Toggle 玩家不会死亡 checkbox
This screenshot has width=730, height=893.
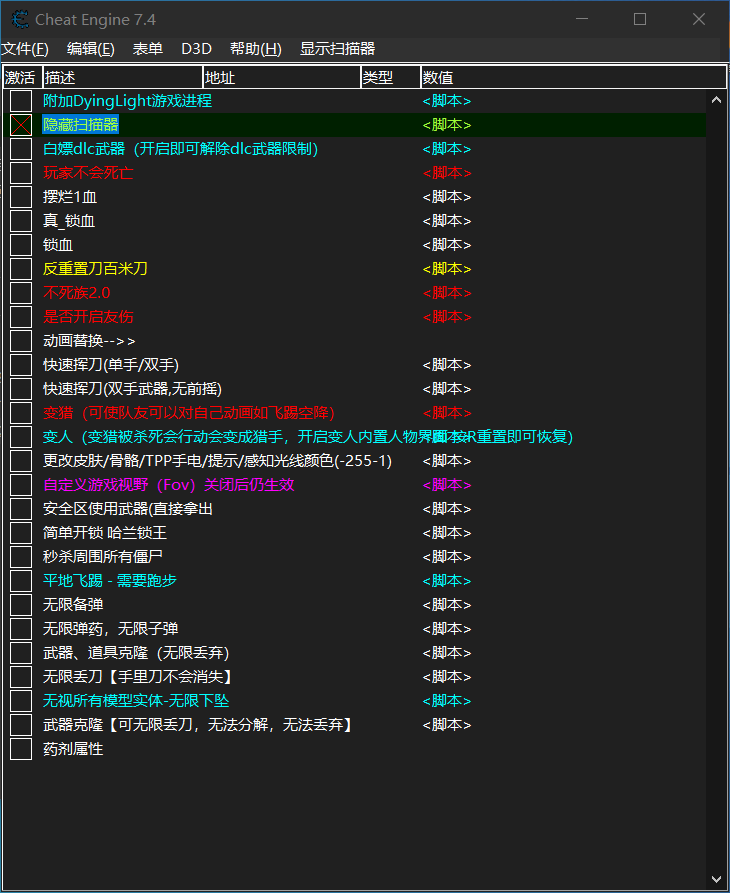click(x=21, y=173)
